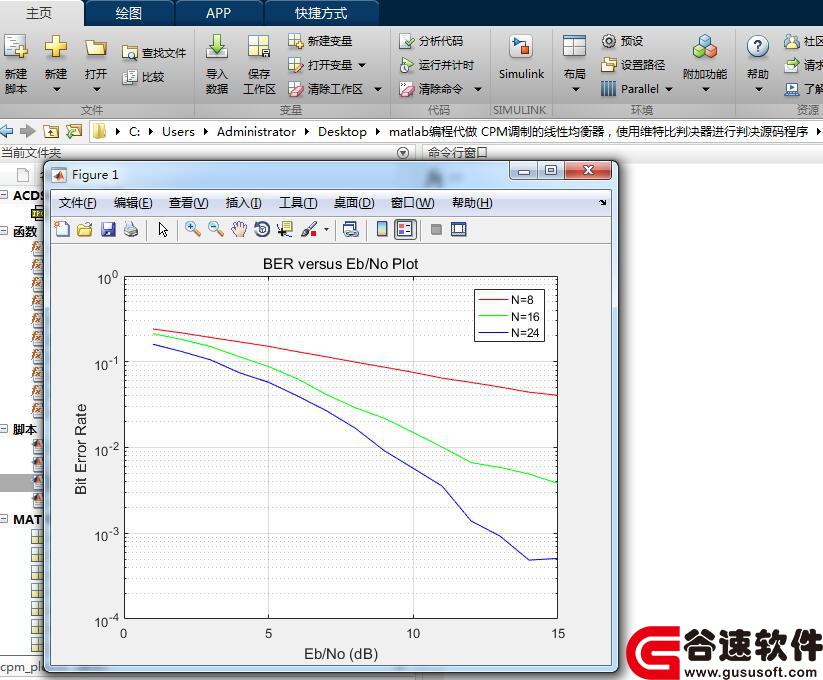Collapse the 脚本 (Scripts) group
The height and width of the screenshot is (680, 823).
4,429
